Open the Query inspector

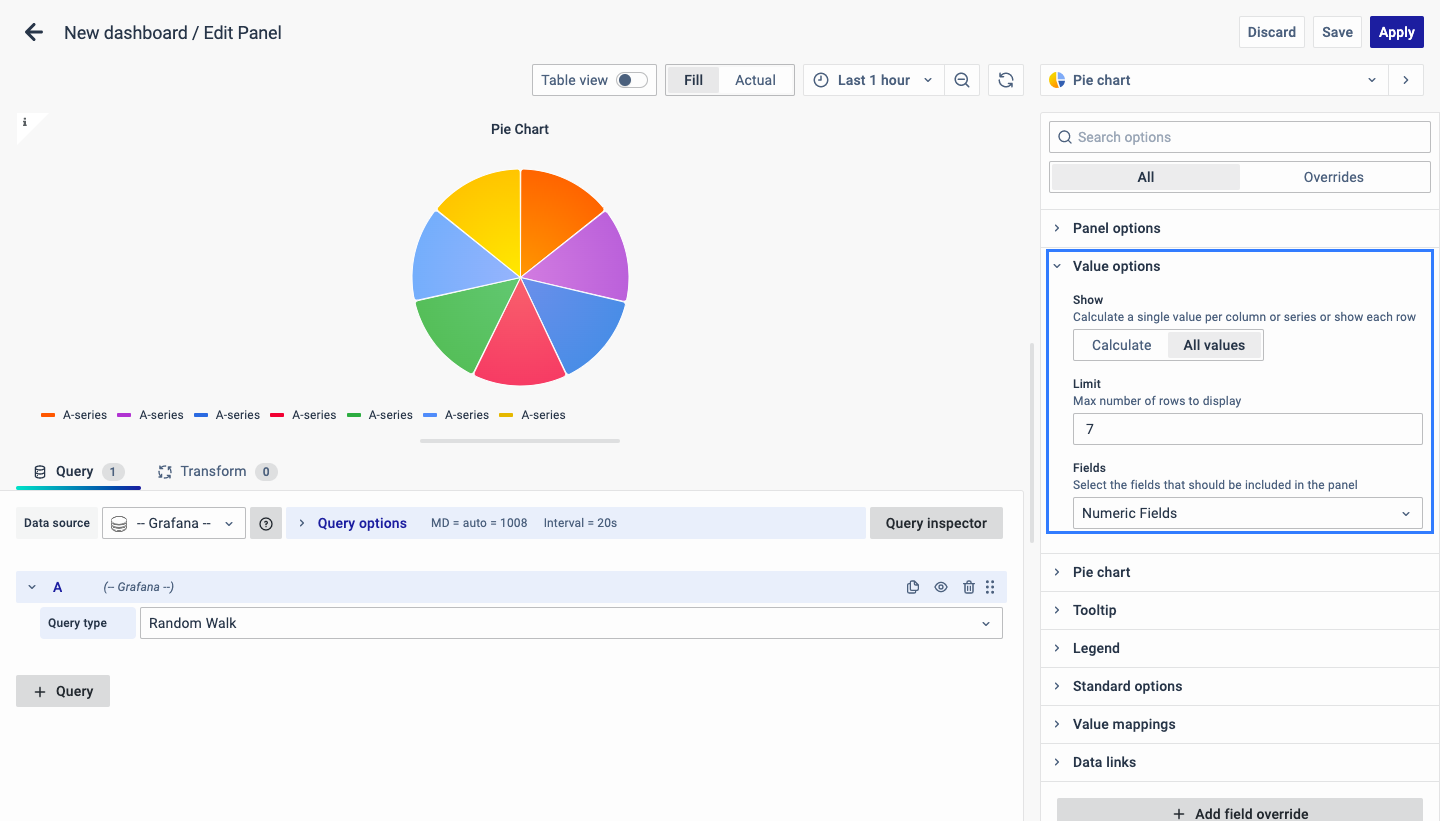tap(936, 523)
